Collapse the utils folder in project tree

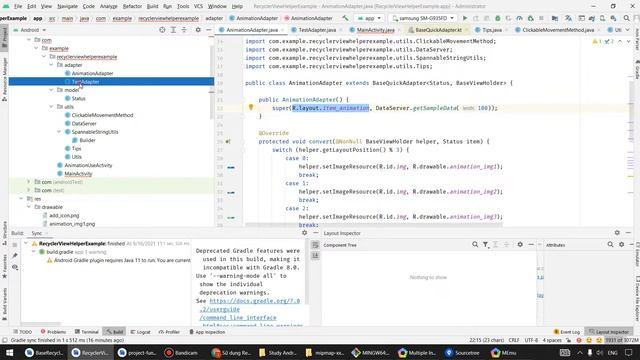51,107
